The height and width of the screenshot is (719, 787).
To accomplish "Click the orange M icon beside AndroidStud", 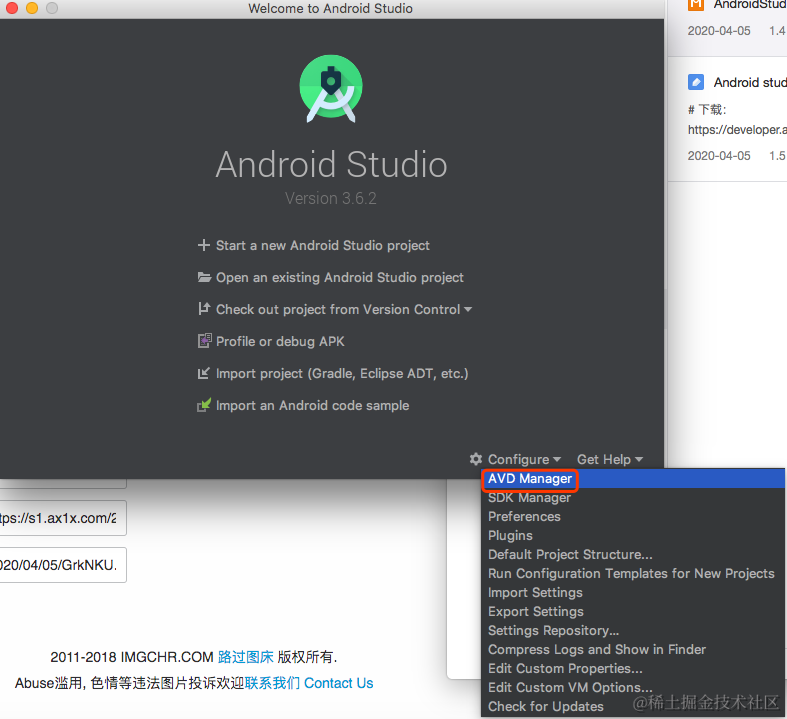I will coord(696,4).
